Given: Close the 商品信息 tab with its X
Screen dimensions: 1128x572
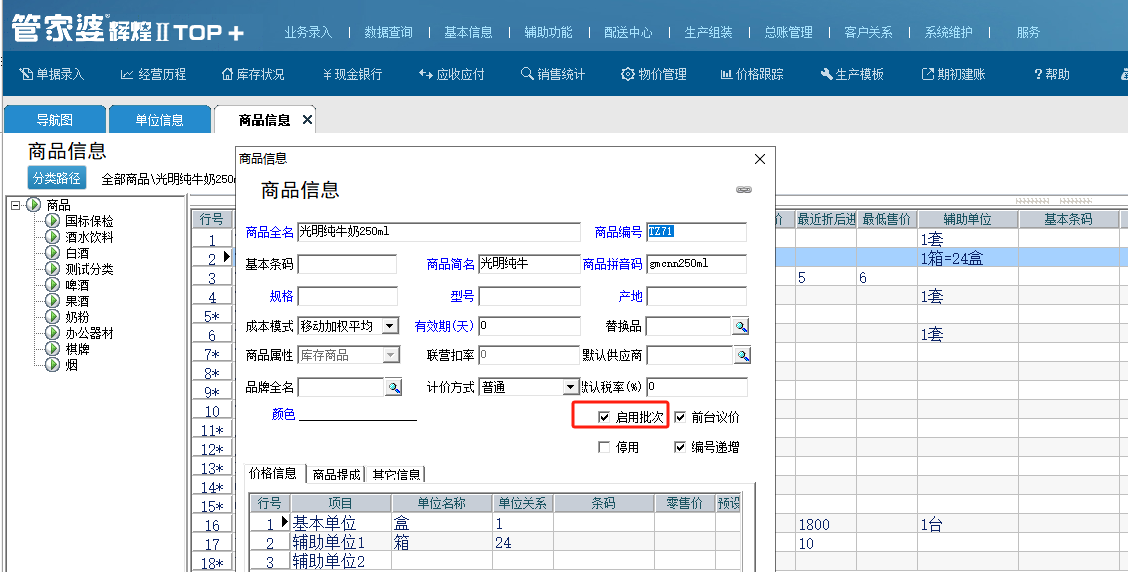Looking at the screenshot, I should pos(307,120).
